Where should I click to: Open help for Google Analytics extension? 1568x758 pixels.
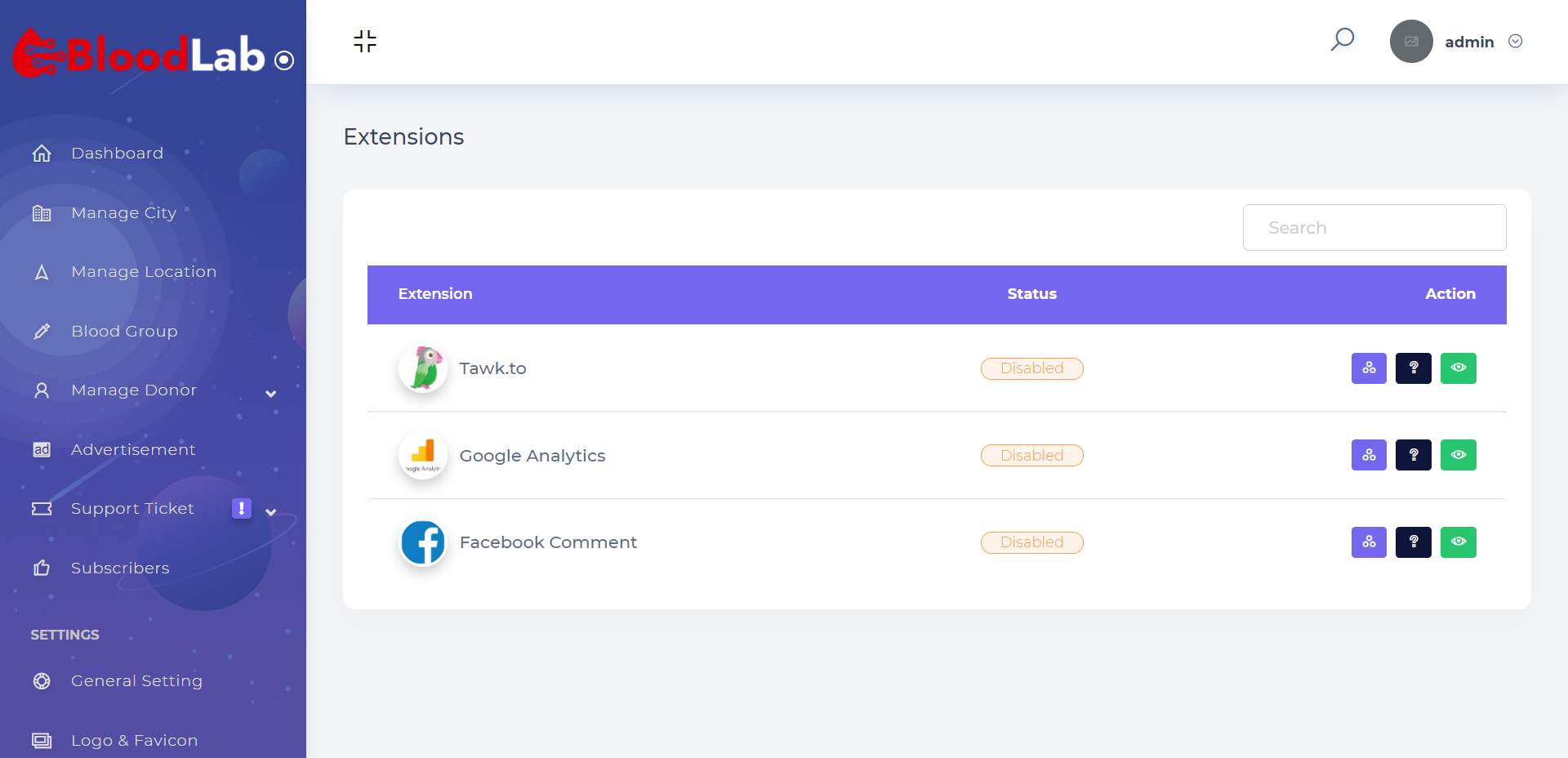1414,455
